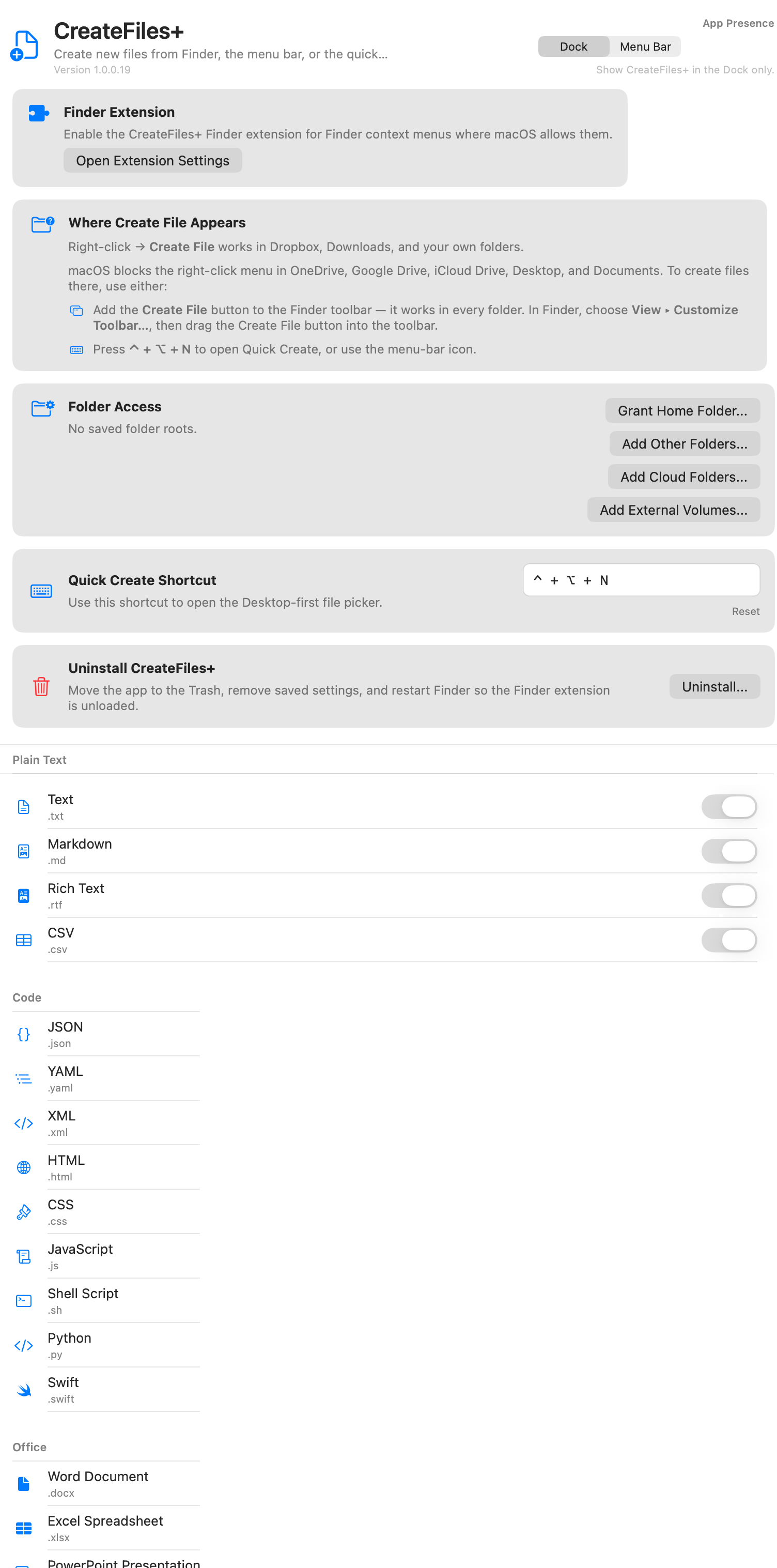Click the small toolbar window icon in instructions
777x1568 pixels.
pyautogui.click(x=76, y=311)
